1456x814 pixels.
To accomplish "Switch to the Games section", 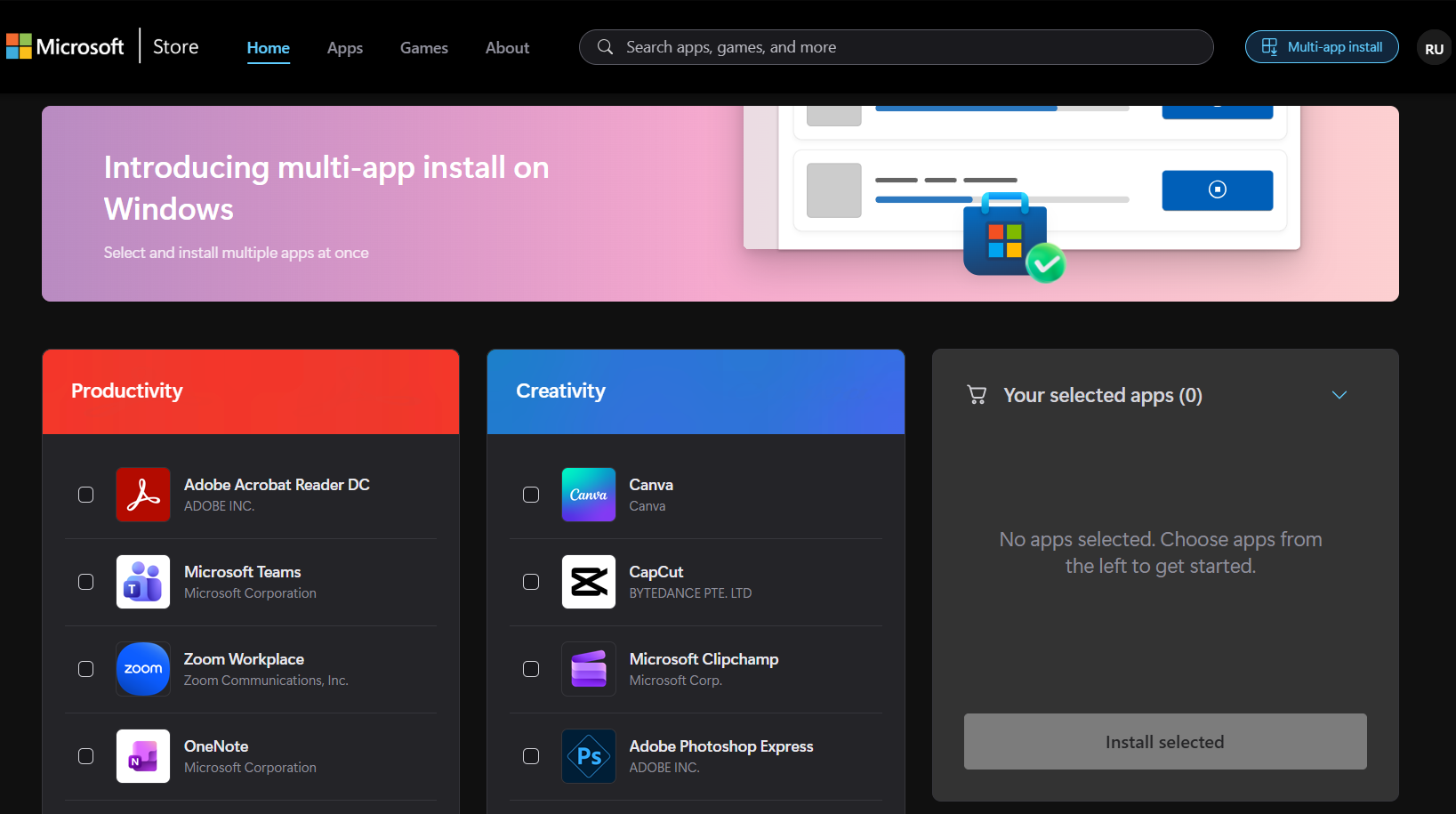I will click(423, 47).
